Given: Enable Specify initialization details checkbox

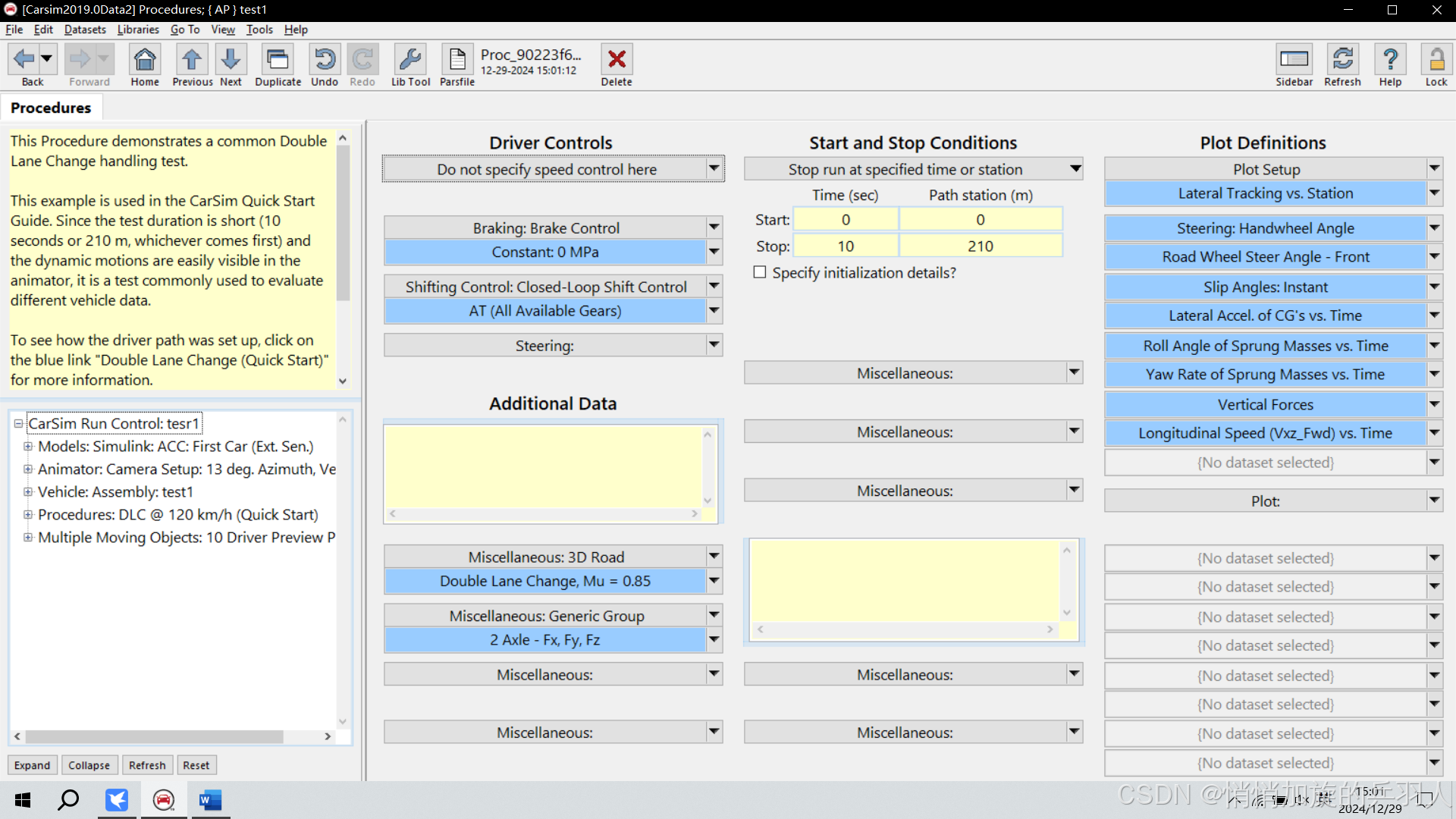Looking at the screenshot, I should point(760,272).
